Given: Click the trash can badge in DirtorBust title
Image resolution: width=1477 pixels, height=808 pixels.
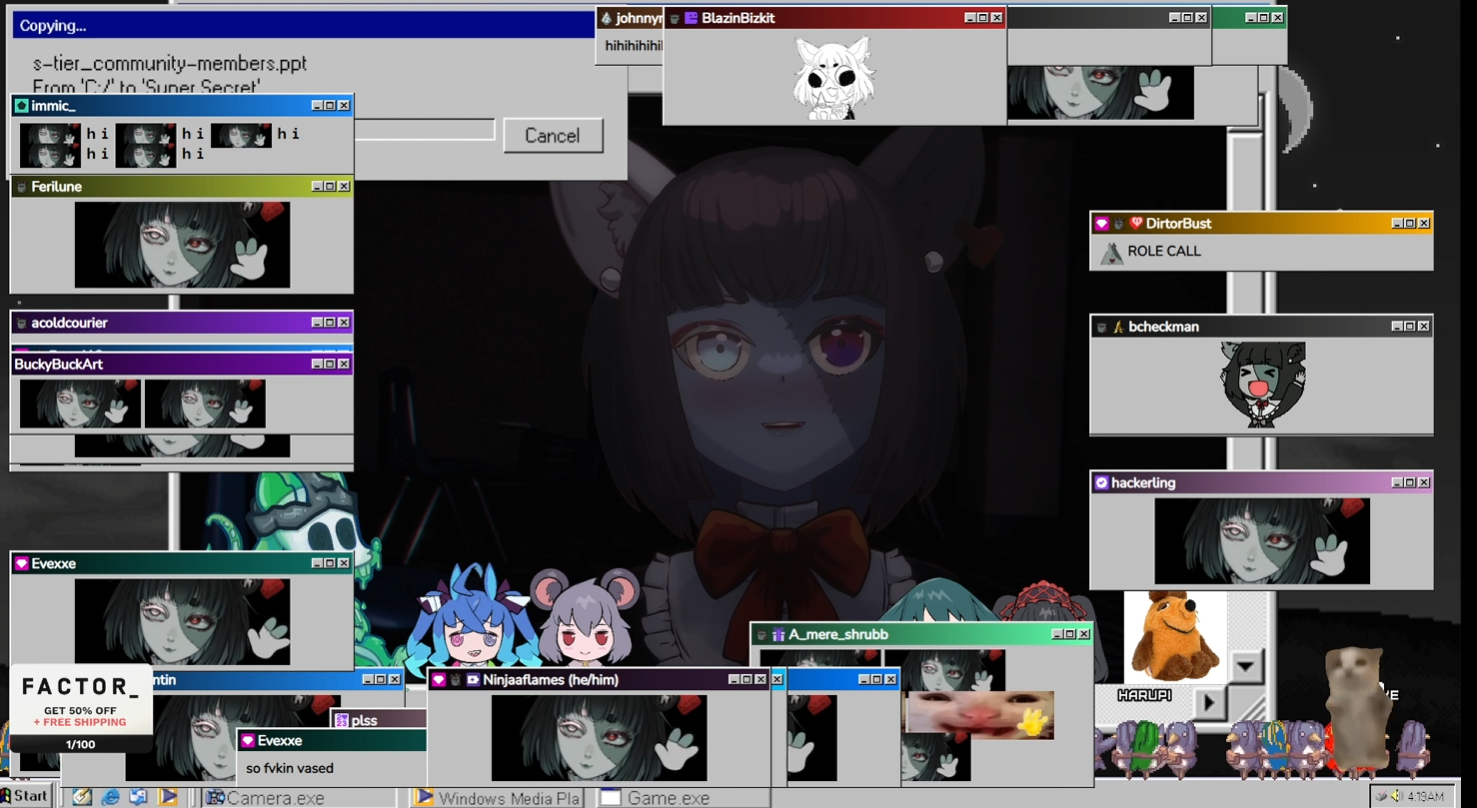Looking at the screenshot, I should (1119, 224).
